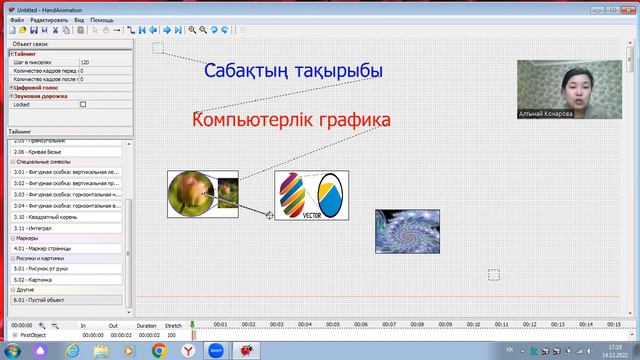The width and height of the screenshot is (640, 360).
Task: Click the Количество кадров после value field
Action: point(105,79)
